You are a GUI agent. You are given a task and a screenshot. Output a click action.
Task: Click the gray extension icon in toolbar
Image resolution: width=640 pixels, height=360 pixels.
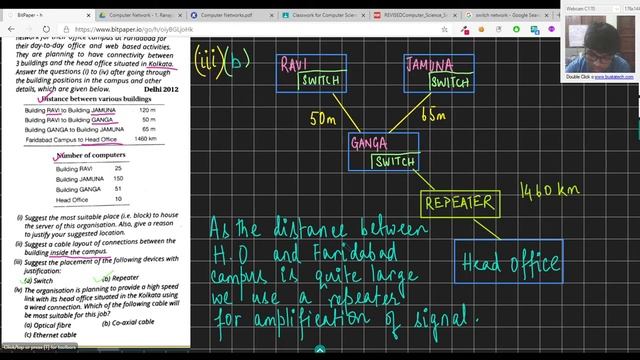coord(499,29)
